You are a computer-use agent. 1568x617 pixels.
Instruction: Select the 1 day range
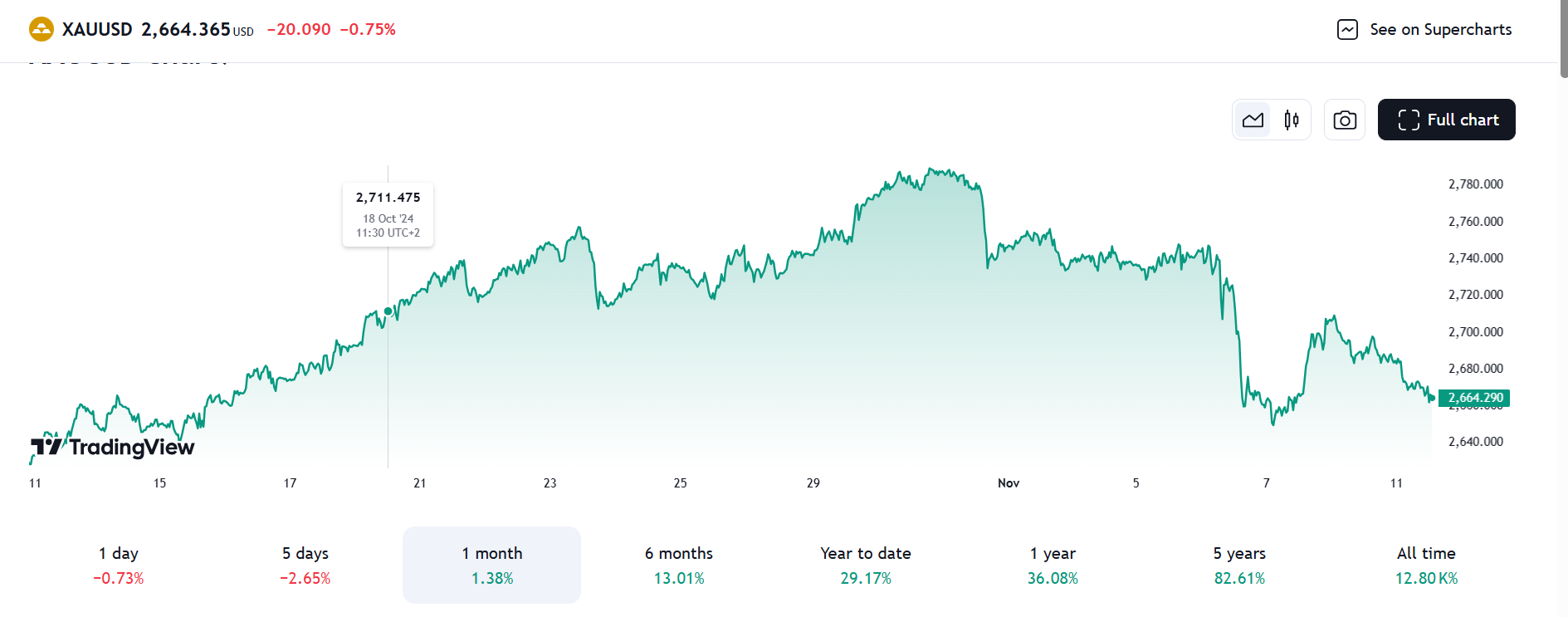pos(119,565)
